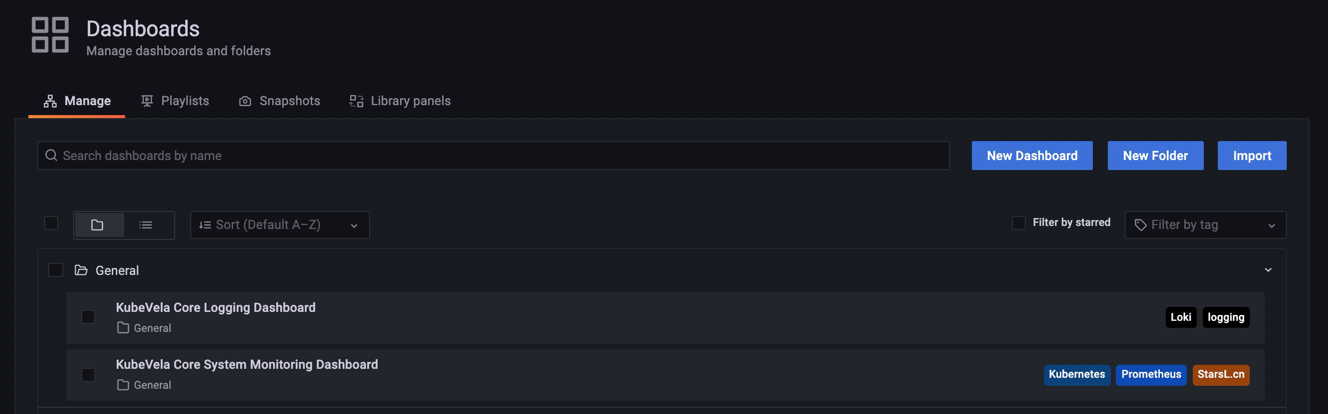Open the Sort (Default A–Z) dropdown

[x=279, y=225]
